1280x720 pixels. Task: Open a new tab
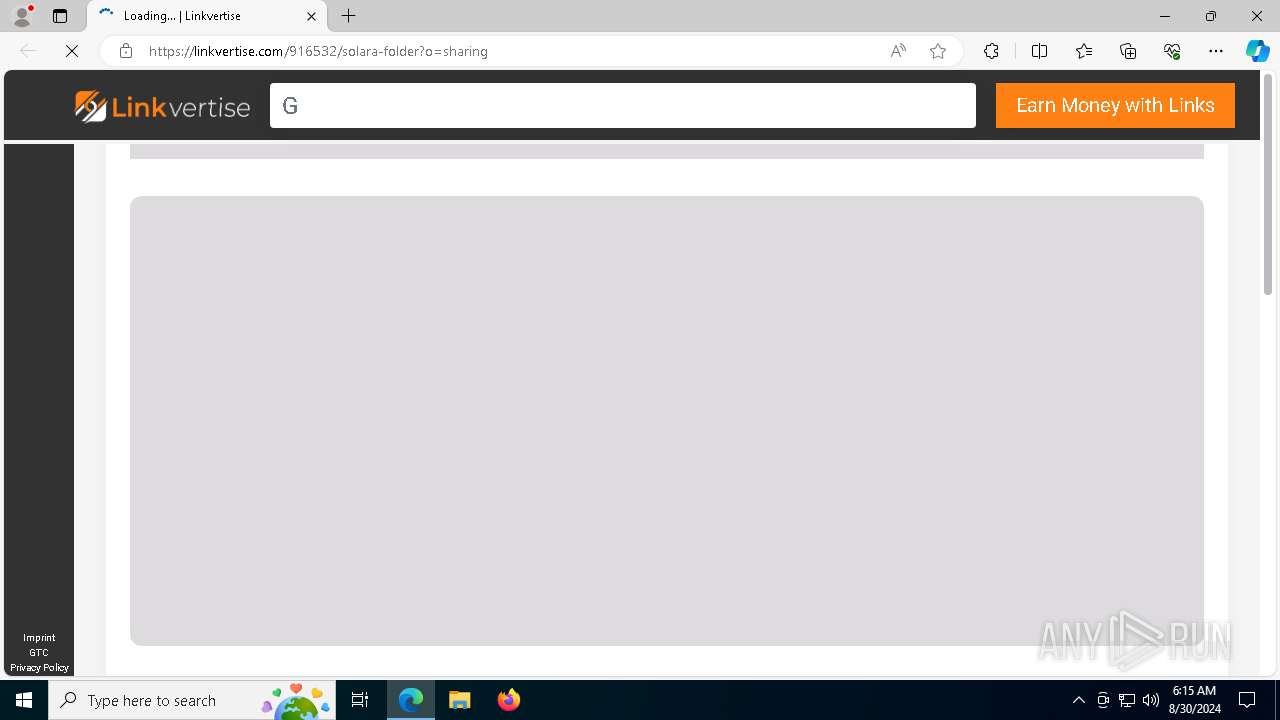348,16
